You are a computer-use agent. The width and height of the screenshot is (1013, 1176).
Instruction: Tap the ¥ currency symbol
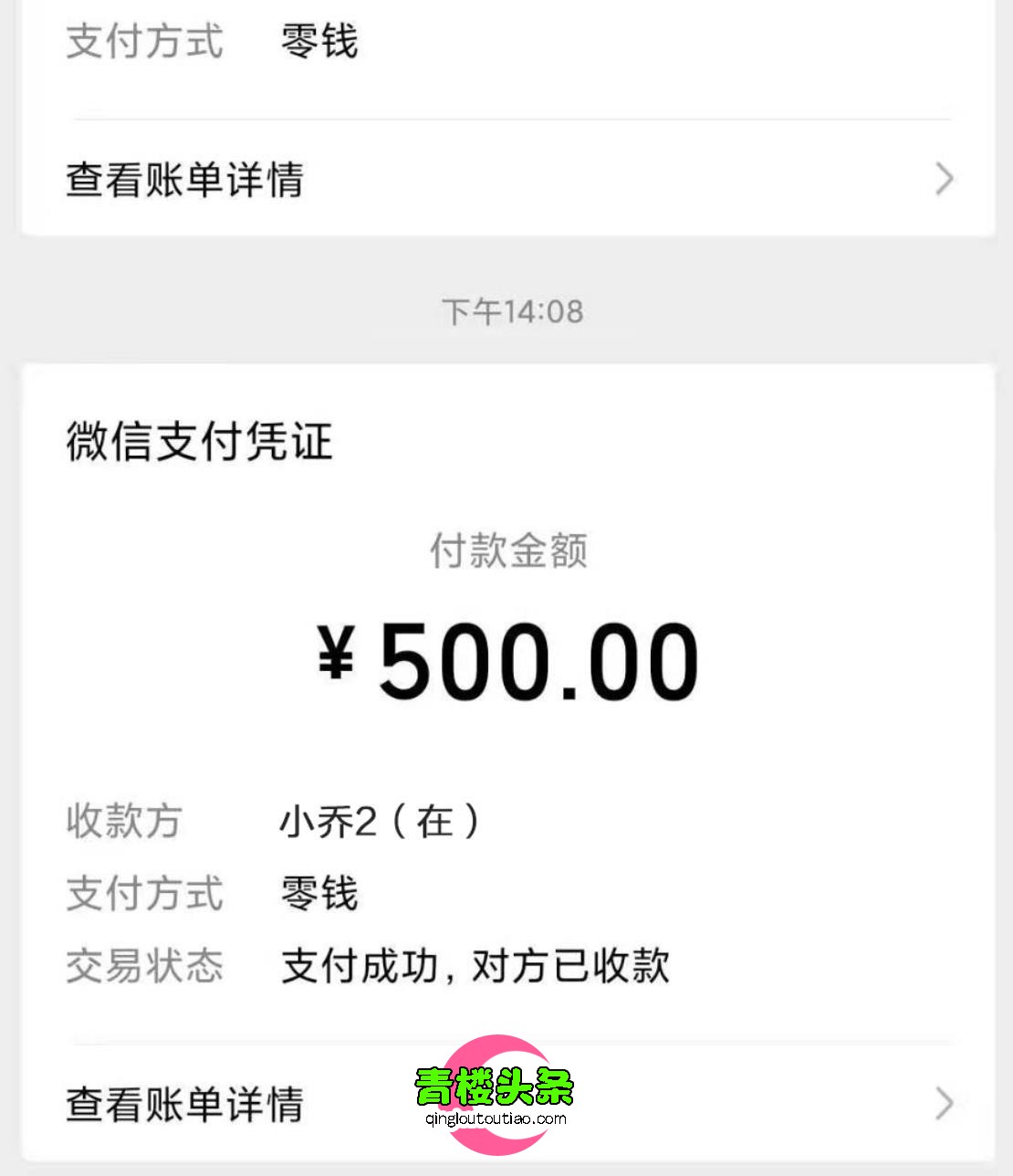(x=336, y=654)
